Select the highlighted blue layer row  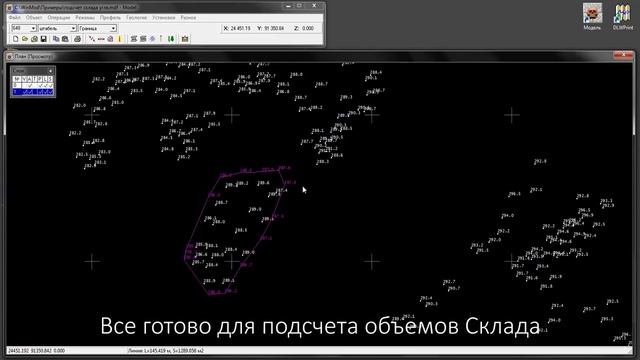(x=33, y=92)
